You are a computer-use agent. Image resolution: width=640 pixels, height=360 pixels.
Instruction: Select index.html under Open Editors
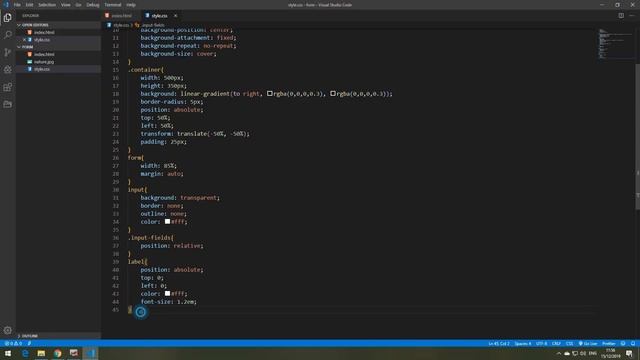point(58,32)
